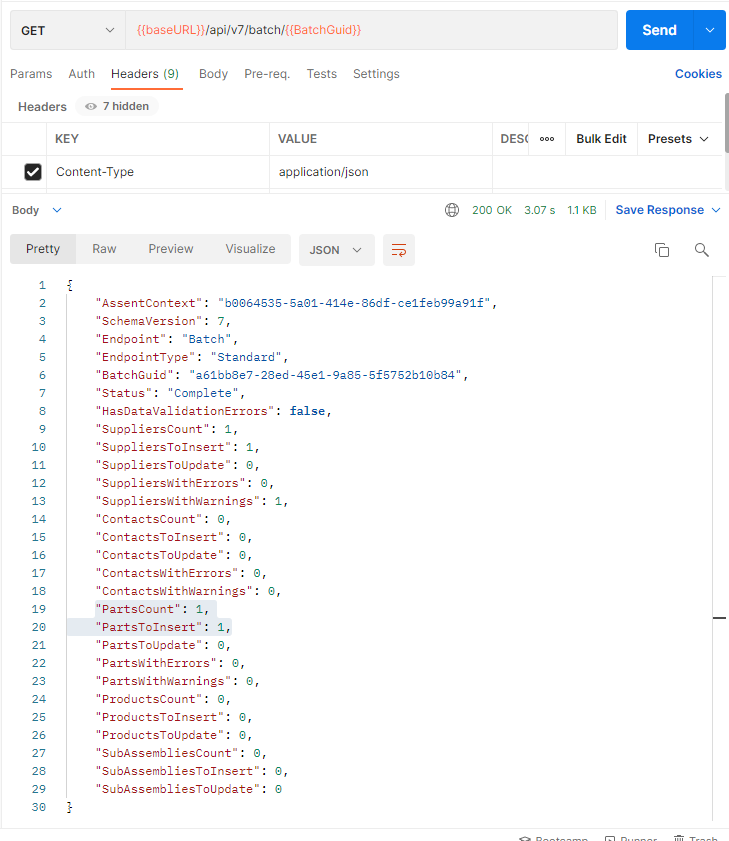Viewport: 729px width, 841px height.
Task: Uncheck the Content-Type header checkbox
Action: 33,172
